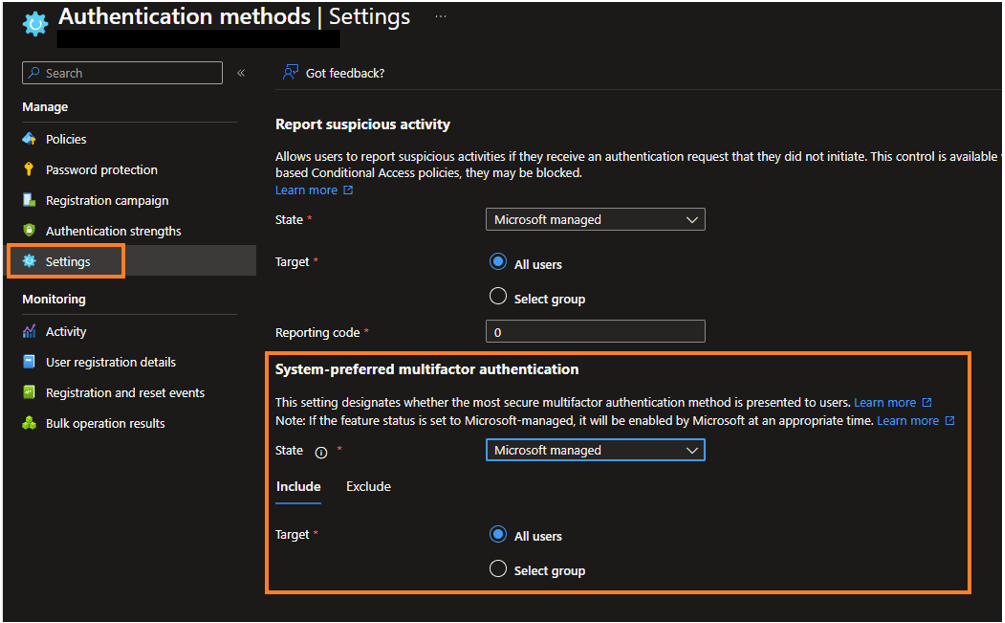Click the Settings gear icon in sidebar
This screenshot has height=623, width=1005.
(x=29, y=261)
